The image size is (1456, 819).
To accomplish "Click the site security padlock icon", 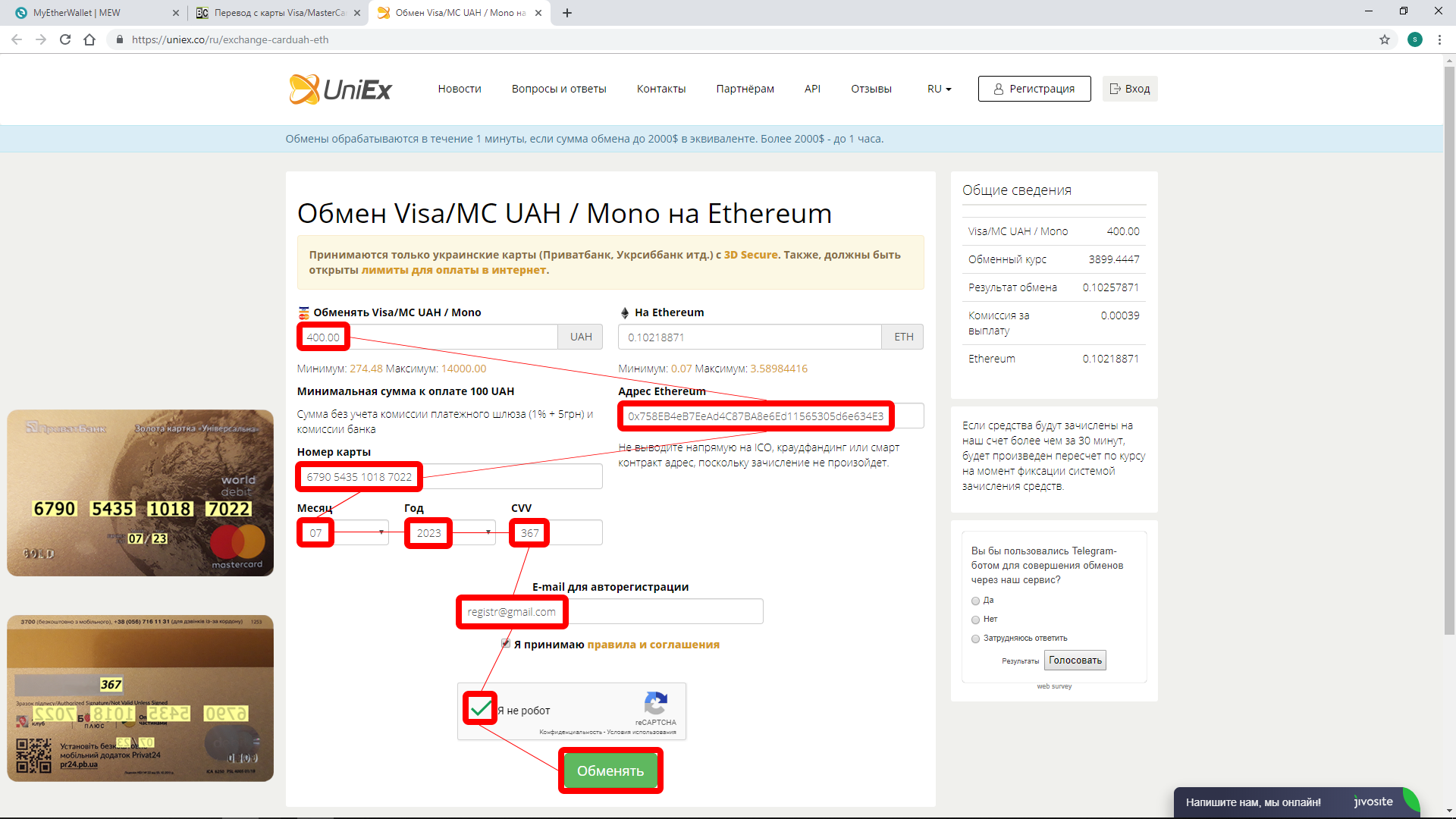I will tap(119, 39).
